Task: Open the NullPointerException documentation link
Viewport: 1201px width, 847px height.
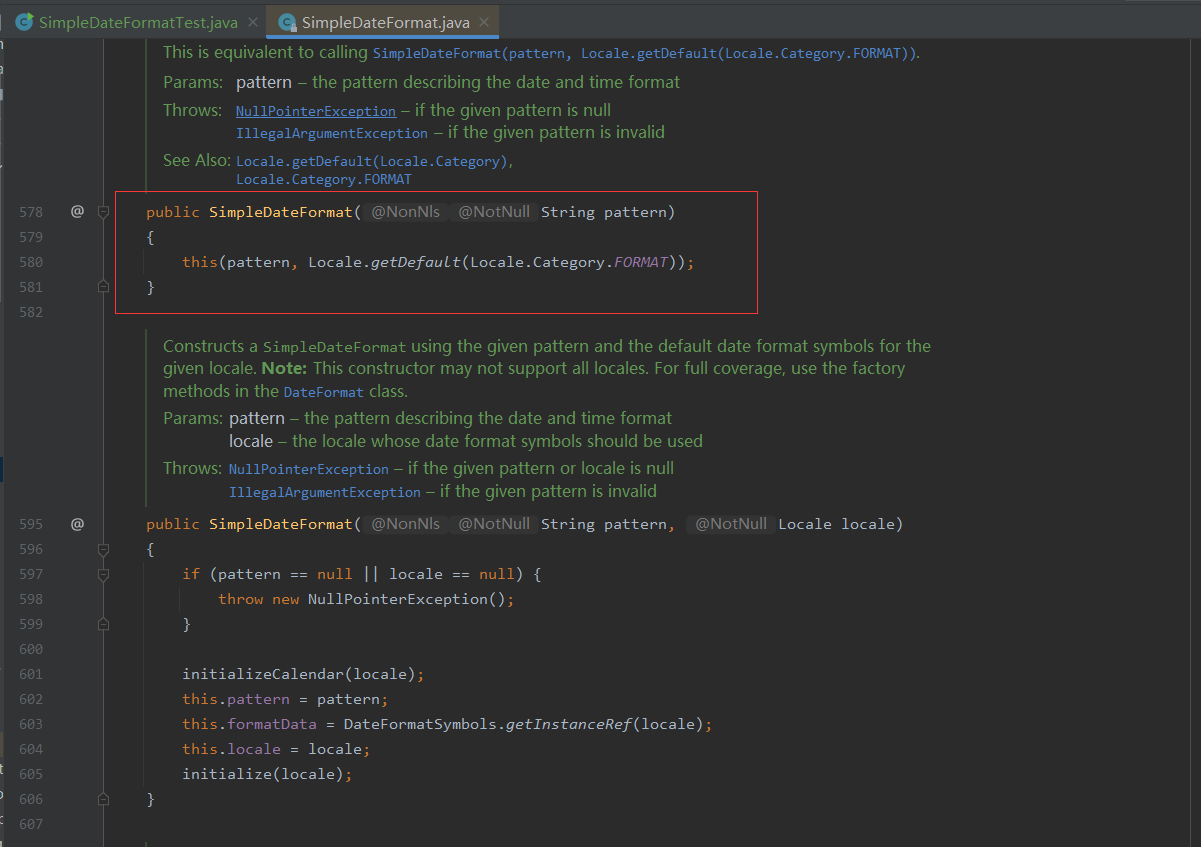Action: tap(316, 110)
